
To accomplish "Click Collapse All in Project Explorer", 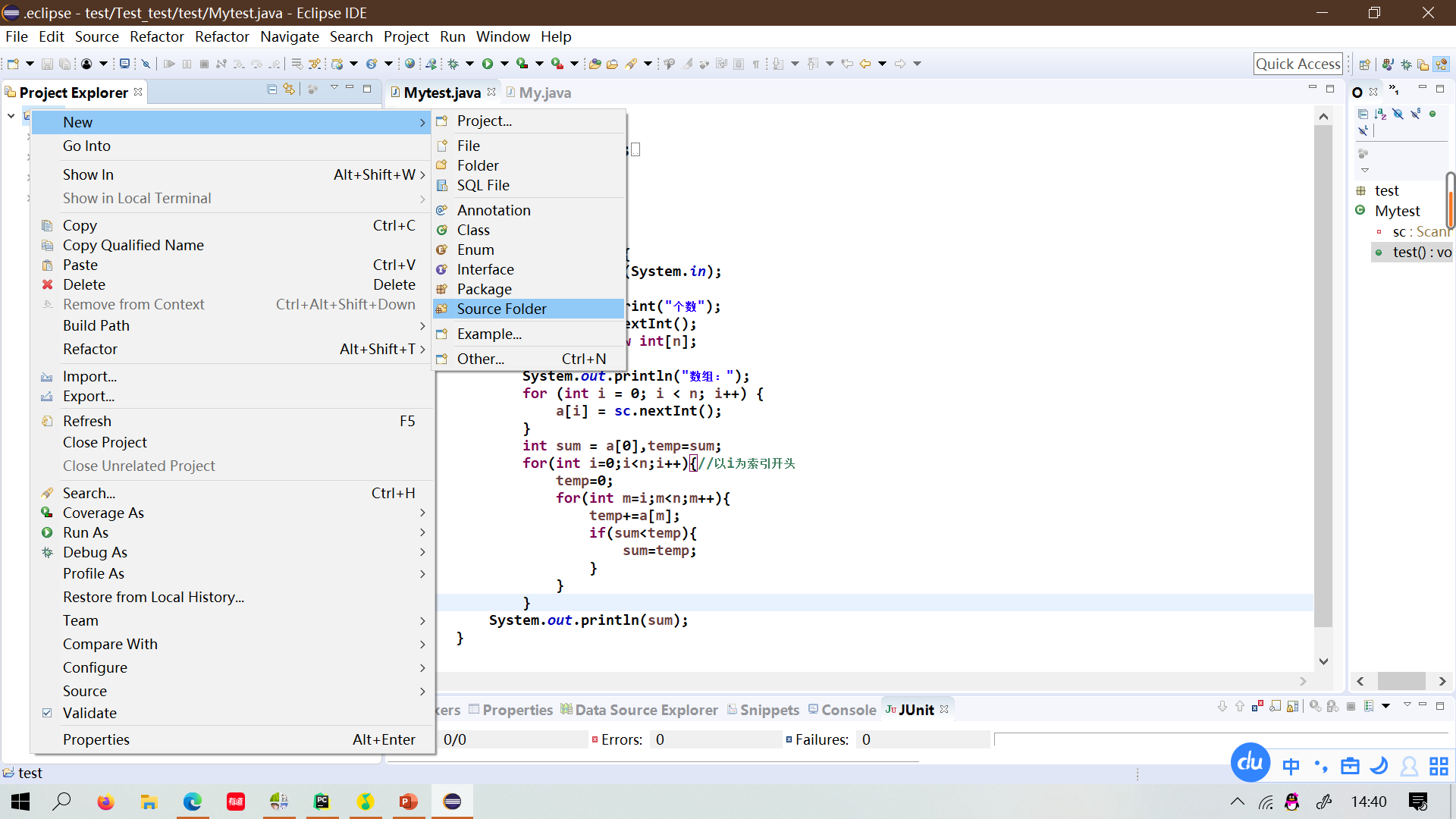I will tap(271, 89).
